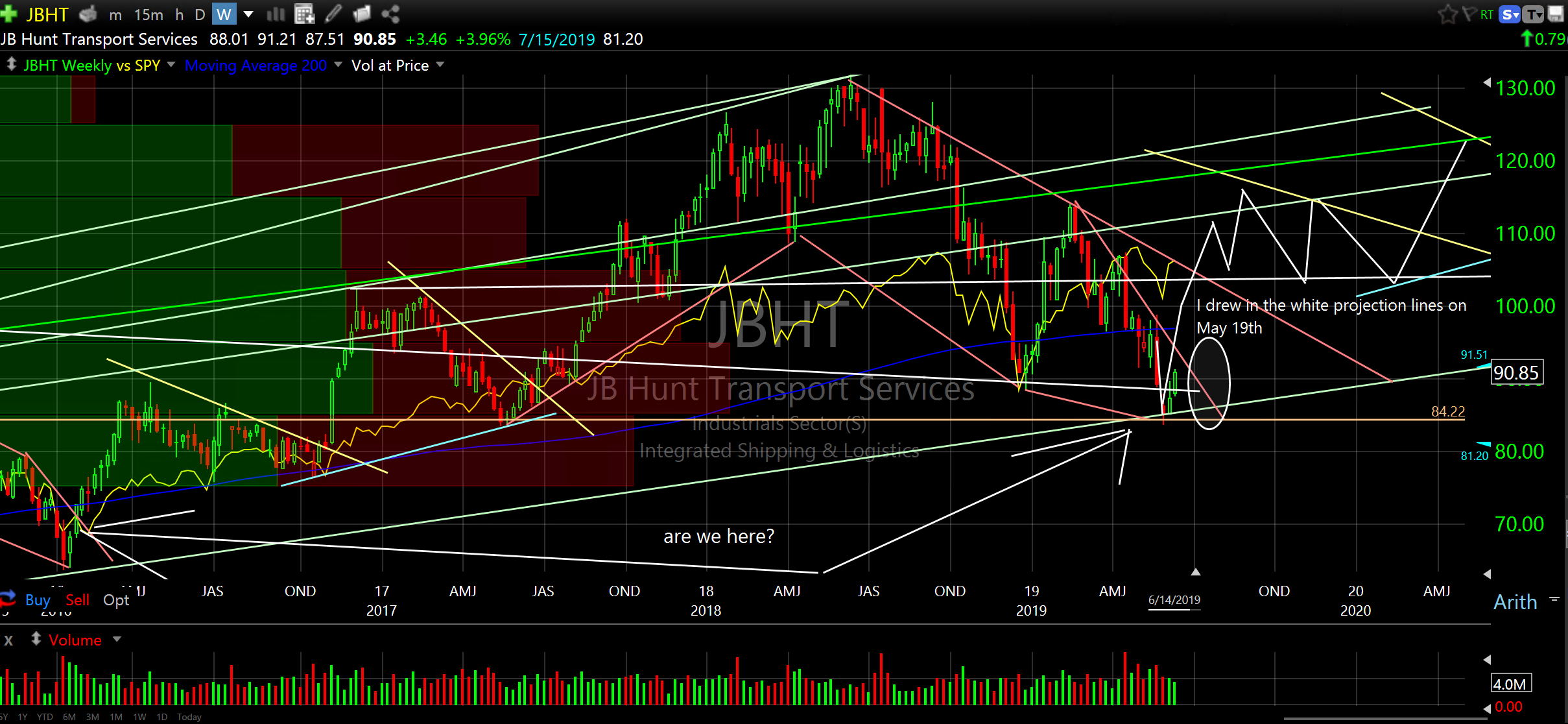Open the Moving Average 200 dropdown
Image resolution: width=1568 pixels, height=724 pixels.
338,65
